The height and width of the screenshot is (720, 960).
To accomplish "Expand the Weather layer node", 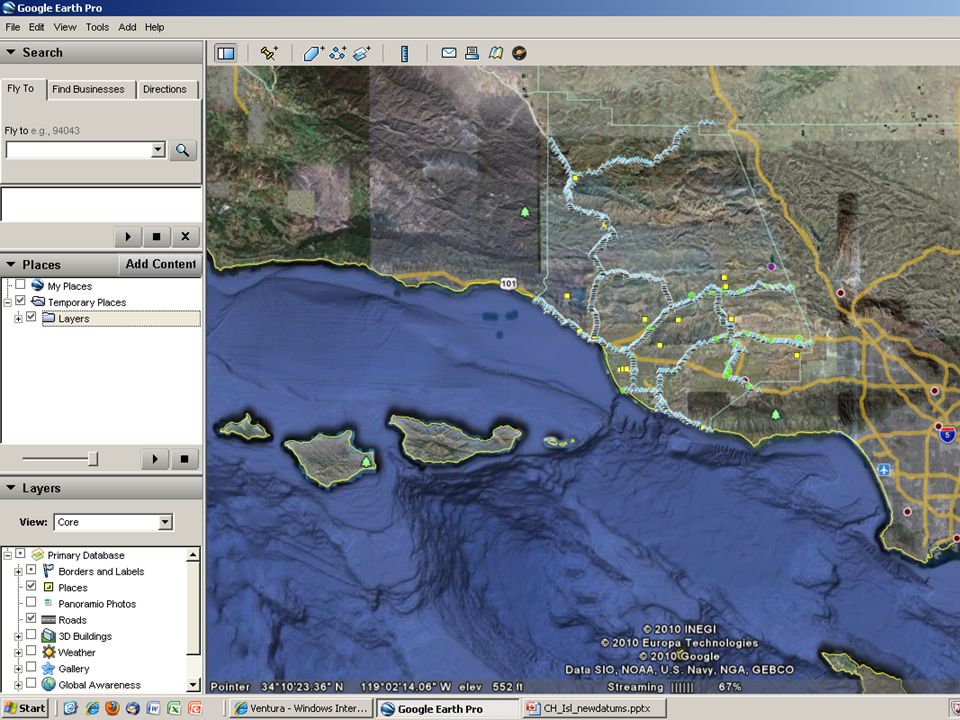I will pyautogui.click(x=18, y=653).
